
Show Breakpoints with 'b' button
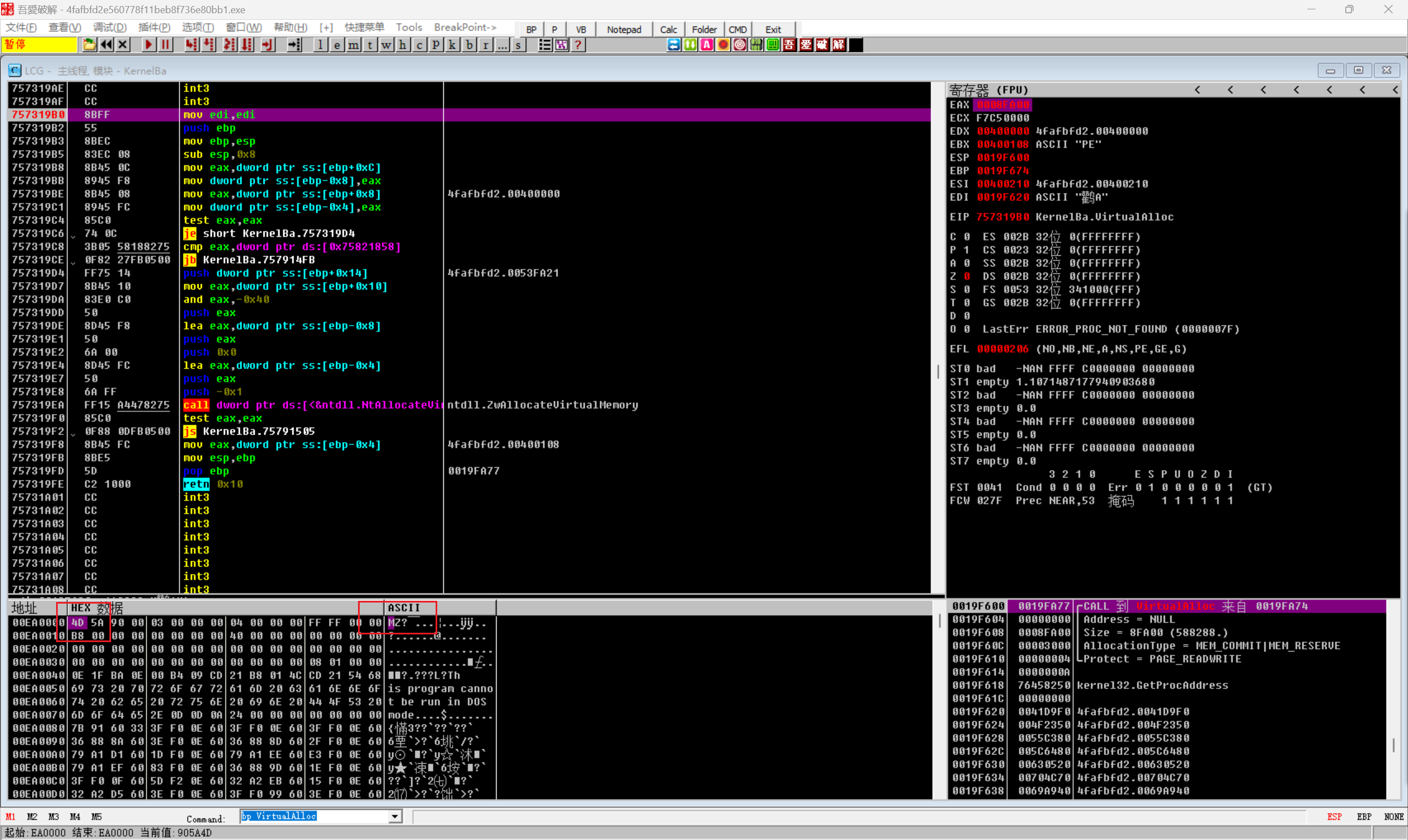coord(469,45)
